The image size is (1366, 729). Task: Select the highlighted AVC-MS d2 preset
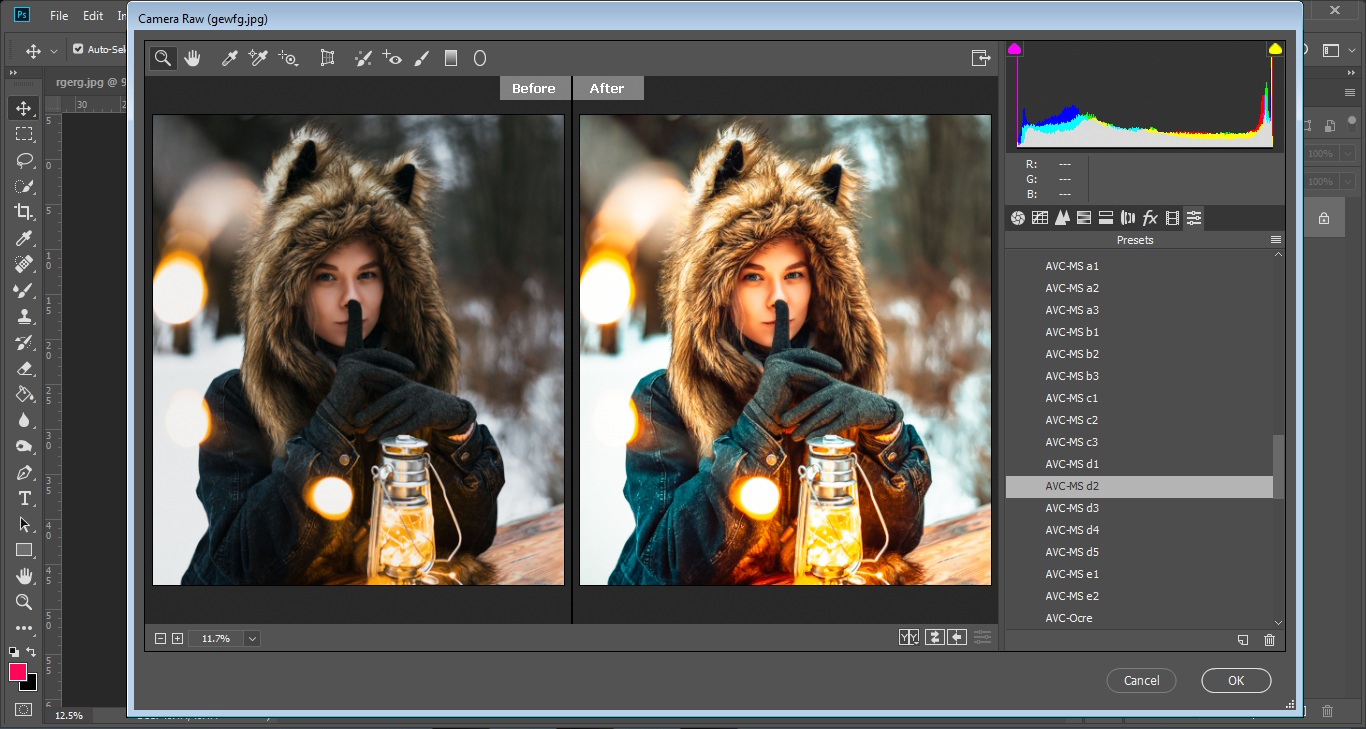[x=1139, y=486]
